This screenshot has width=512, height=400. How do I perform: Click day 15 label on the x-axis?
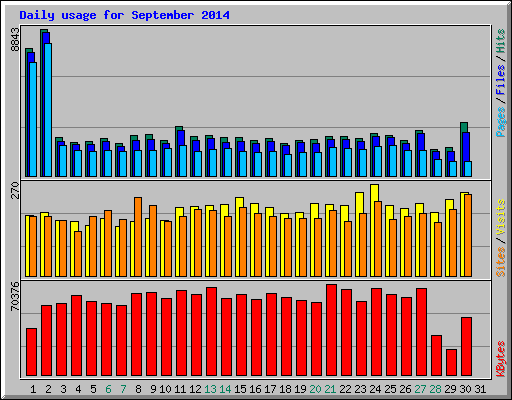(x=240, y=389)
